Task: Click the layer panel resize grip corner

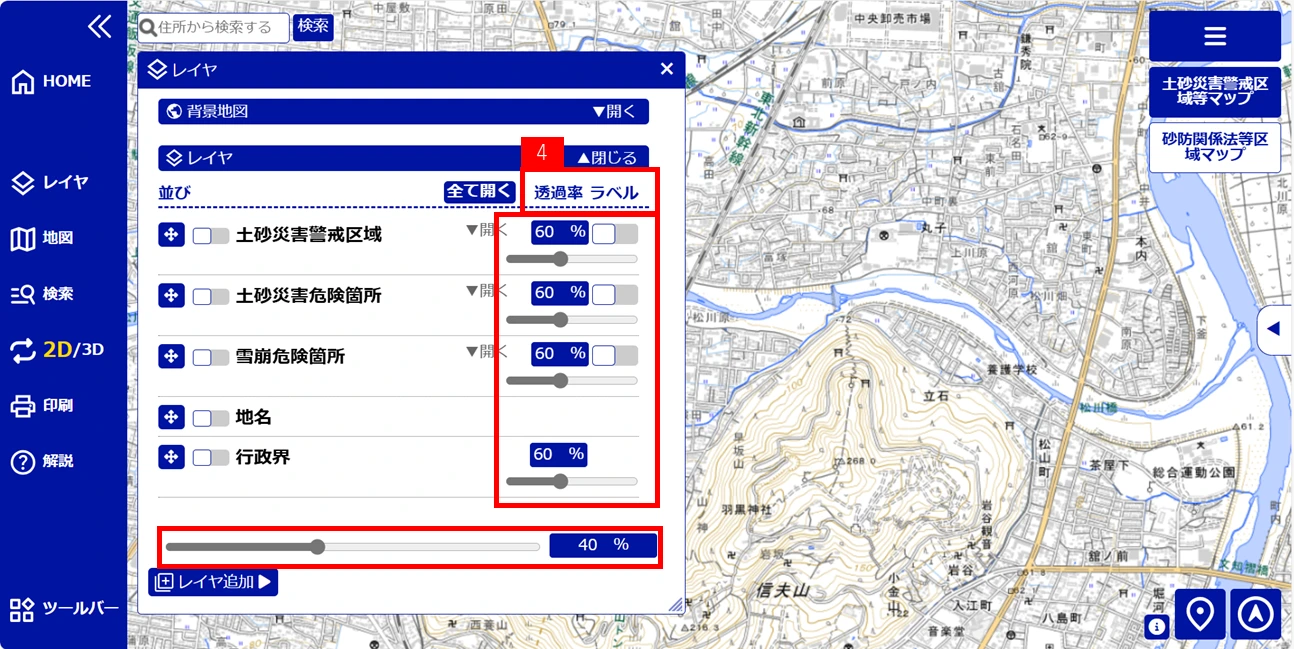Action: click(676, 604)
